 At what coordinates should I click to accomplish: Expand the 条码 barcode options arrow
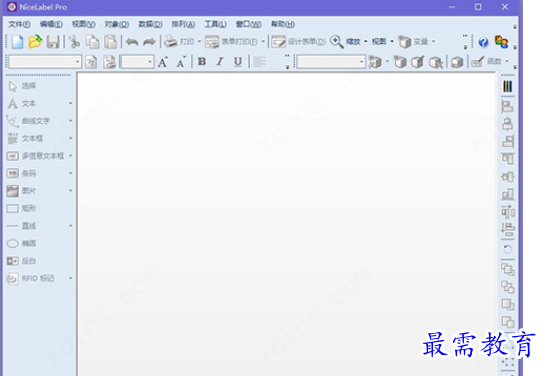(70, 173)
